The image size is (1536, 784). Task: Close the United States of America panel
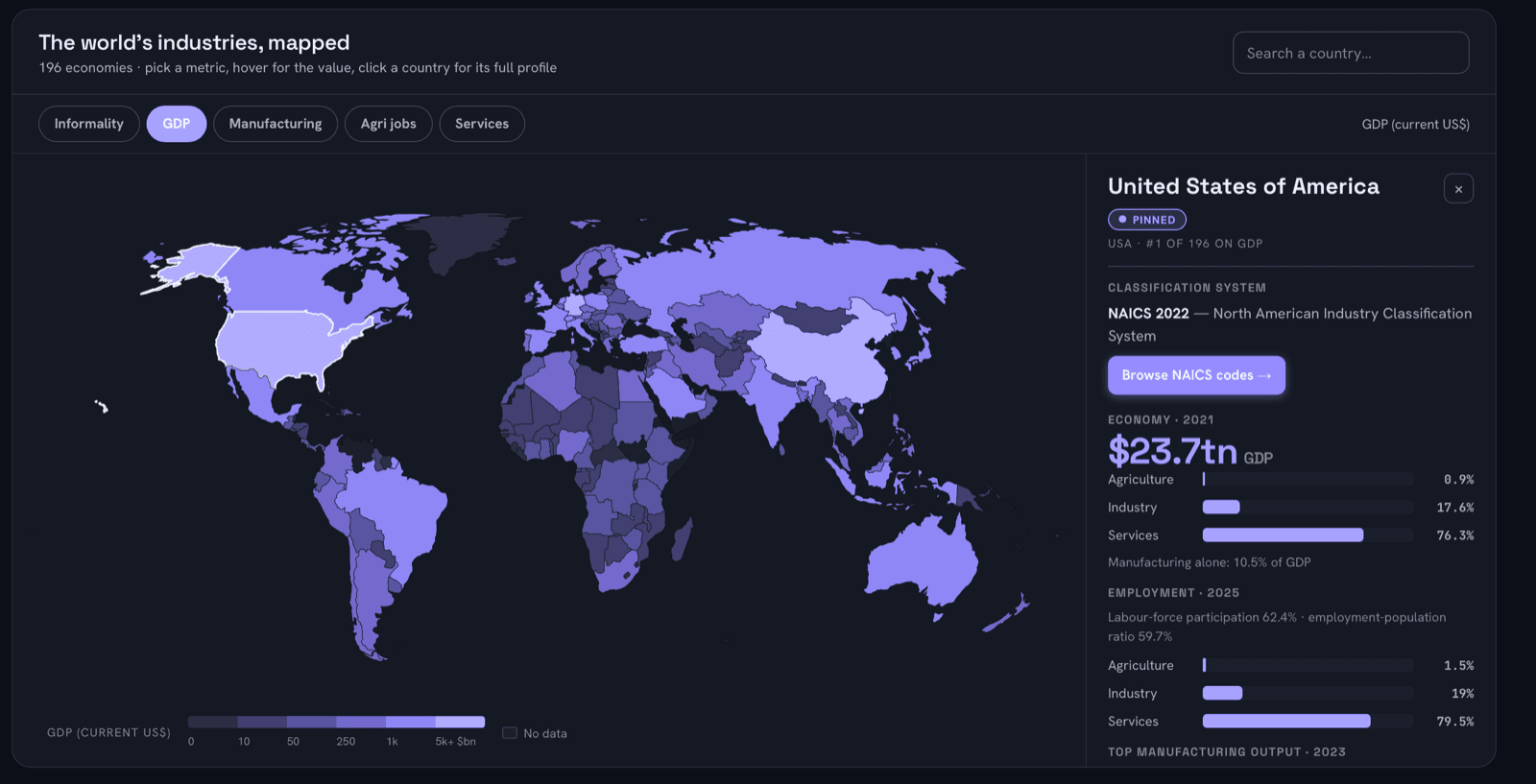coord(1458,189)
